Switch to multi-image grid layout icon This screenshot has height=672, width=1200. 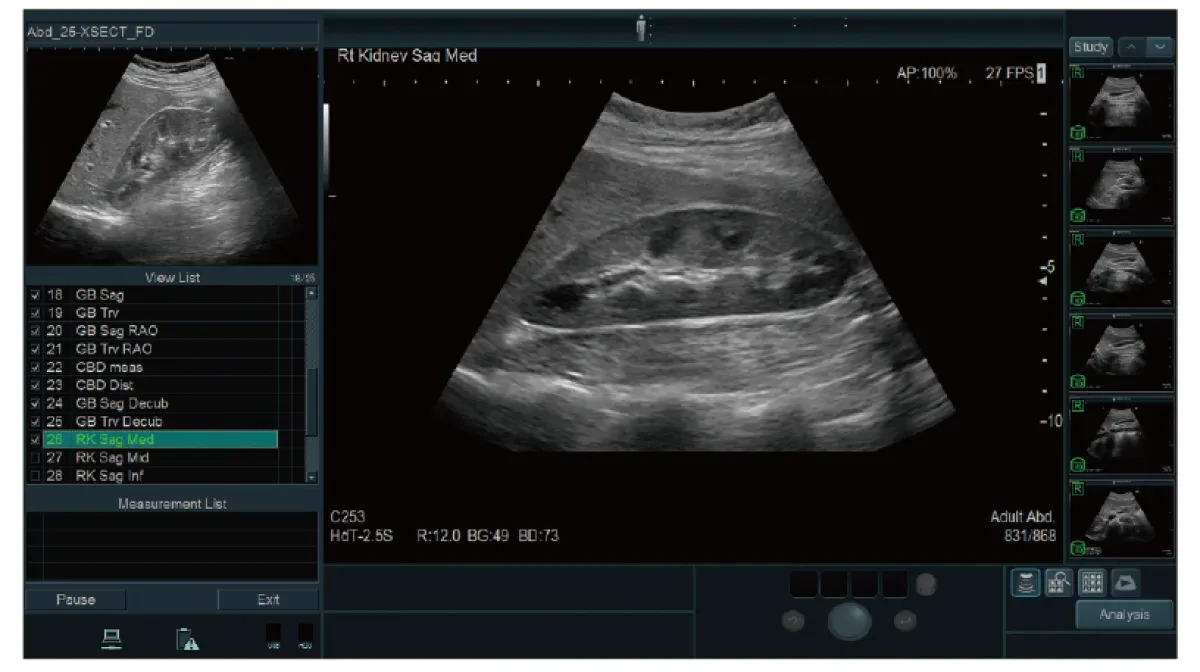pyautogui.click(x=1092, y=583)
